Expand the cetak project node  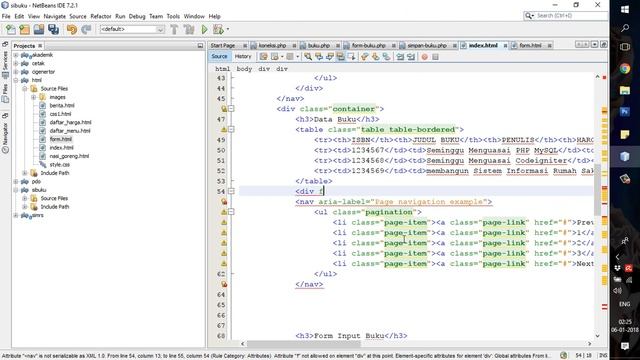pos(16,63)
